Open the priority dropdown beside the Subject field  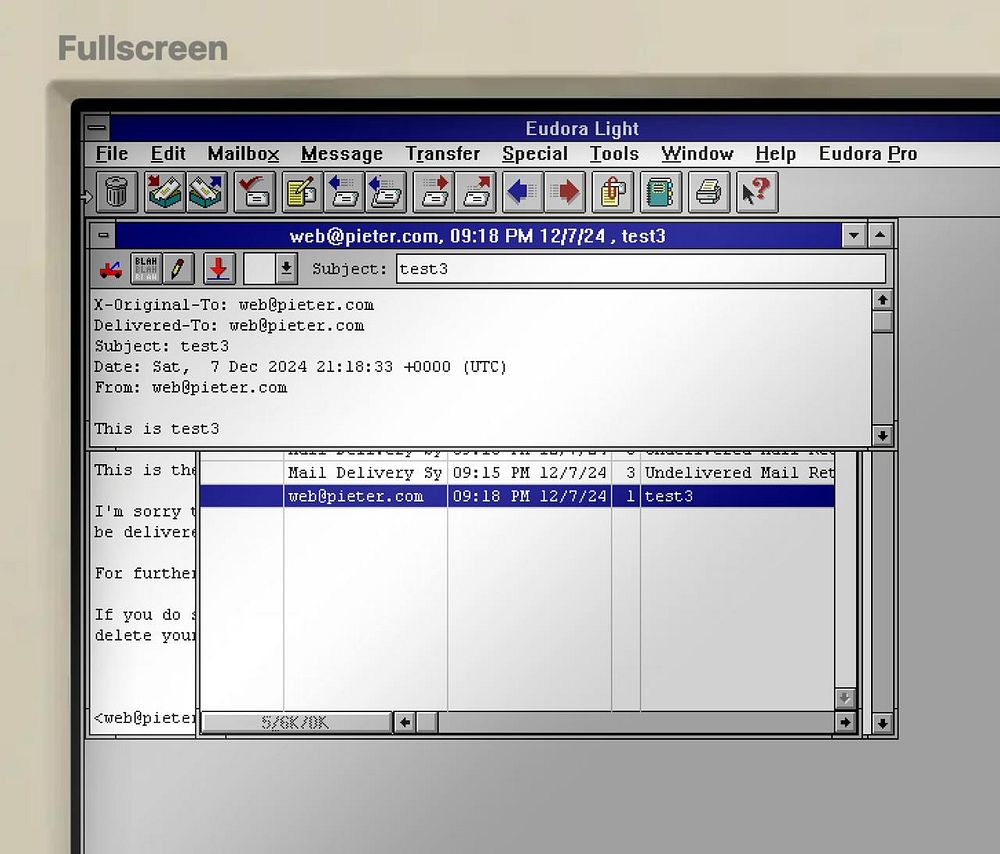(286, 269)
